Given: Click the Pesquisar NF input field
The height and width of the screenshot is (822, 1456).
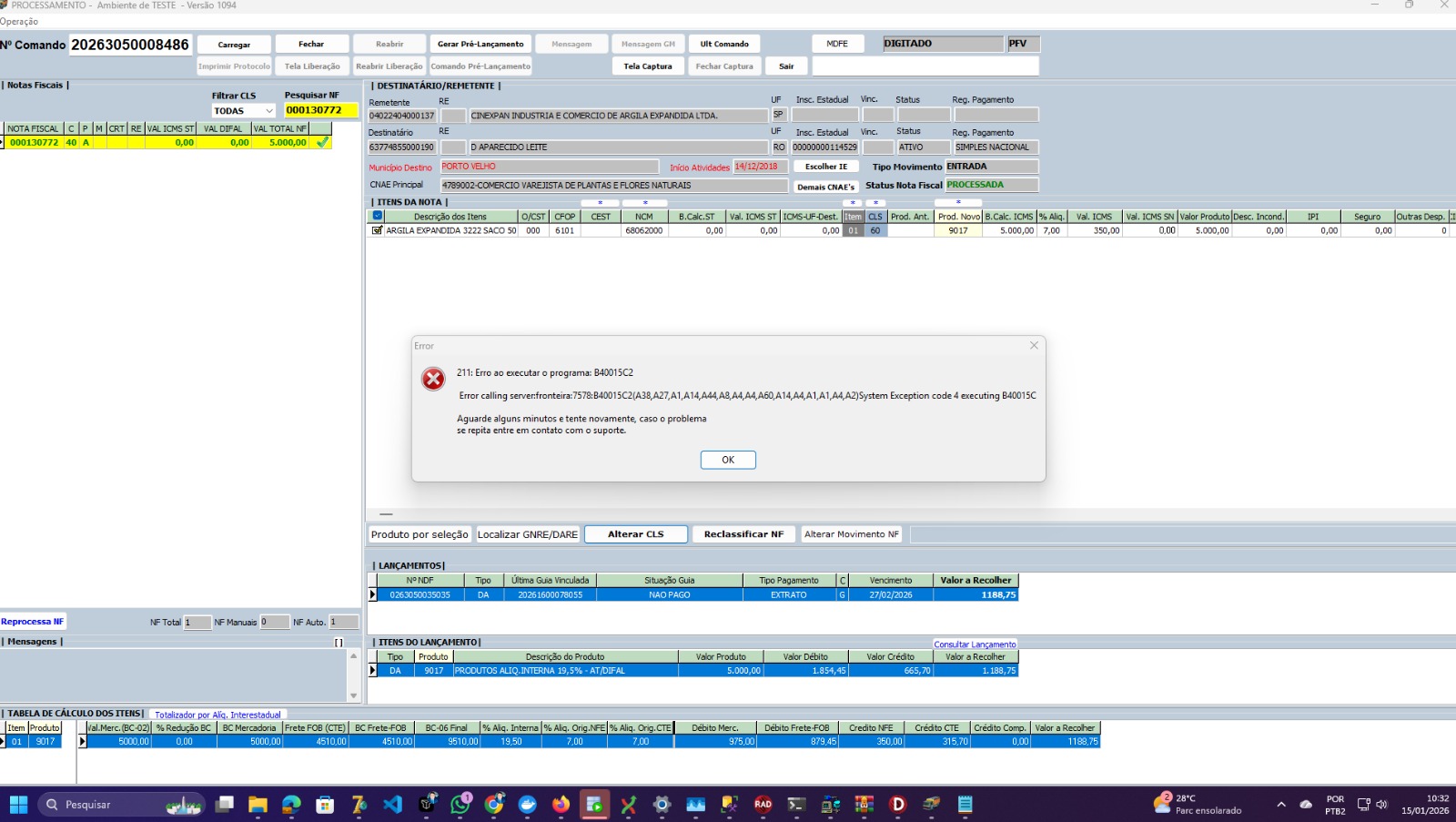Looking at the screenshot, I should pyautogui.click(x=320, y=110).
